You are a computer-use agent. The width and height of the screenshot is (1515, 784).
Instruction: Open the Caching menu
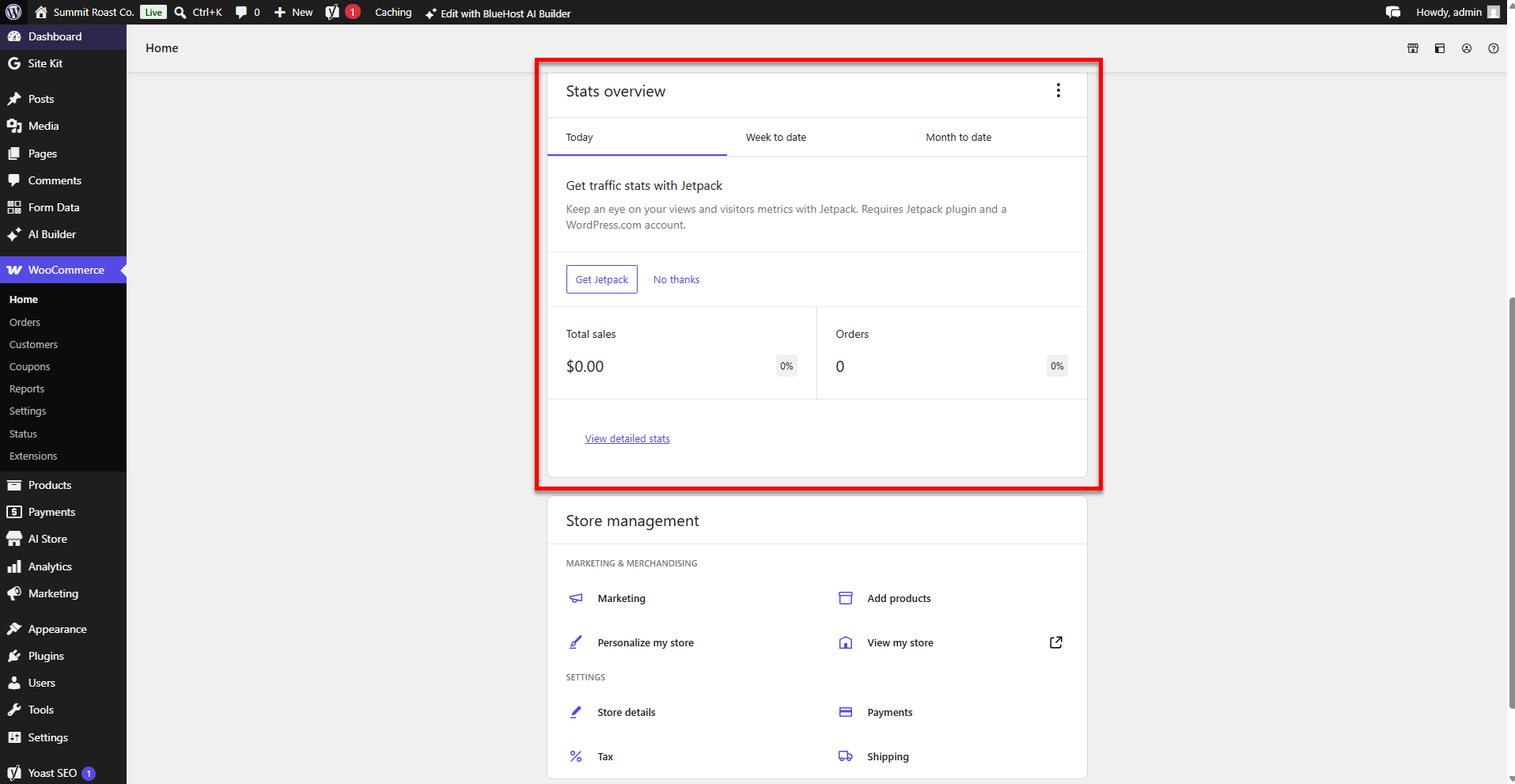(393, 12)
